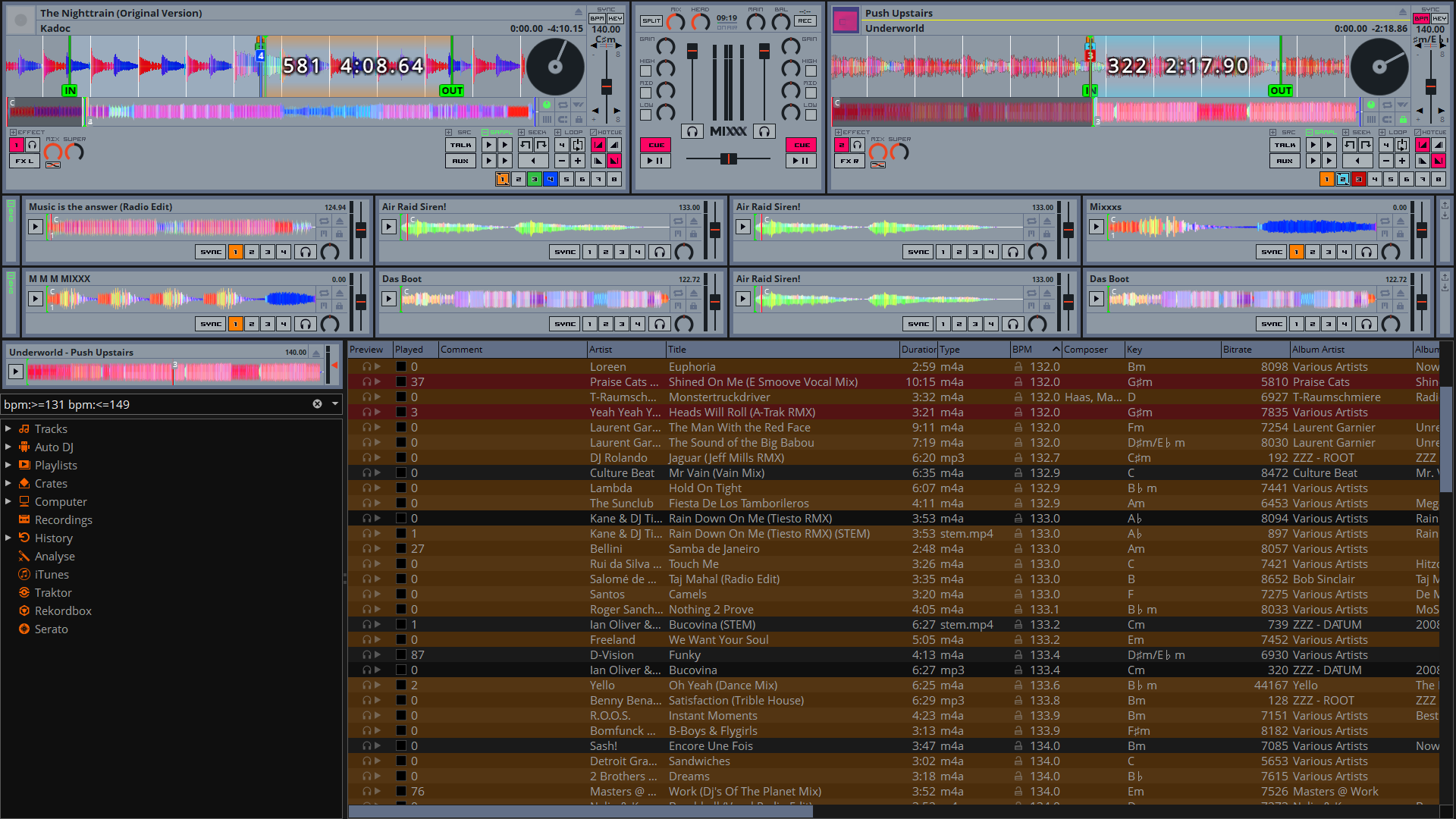The width and height of the screenshot is (1456, 819).
Task: Open the search history dropdown arrow
Action: point(334,404)
